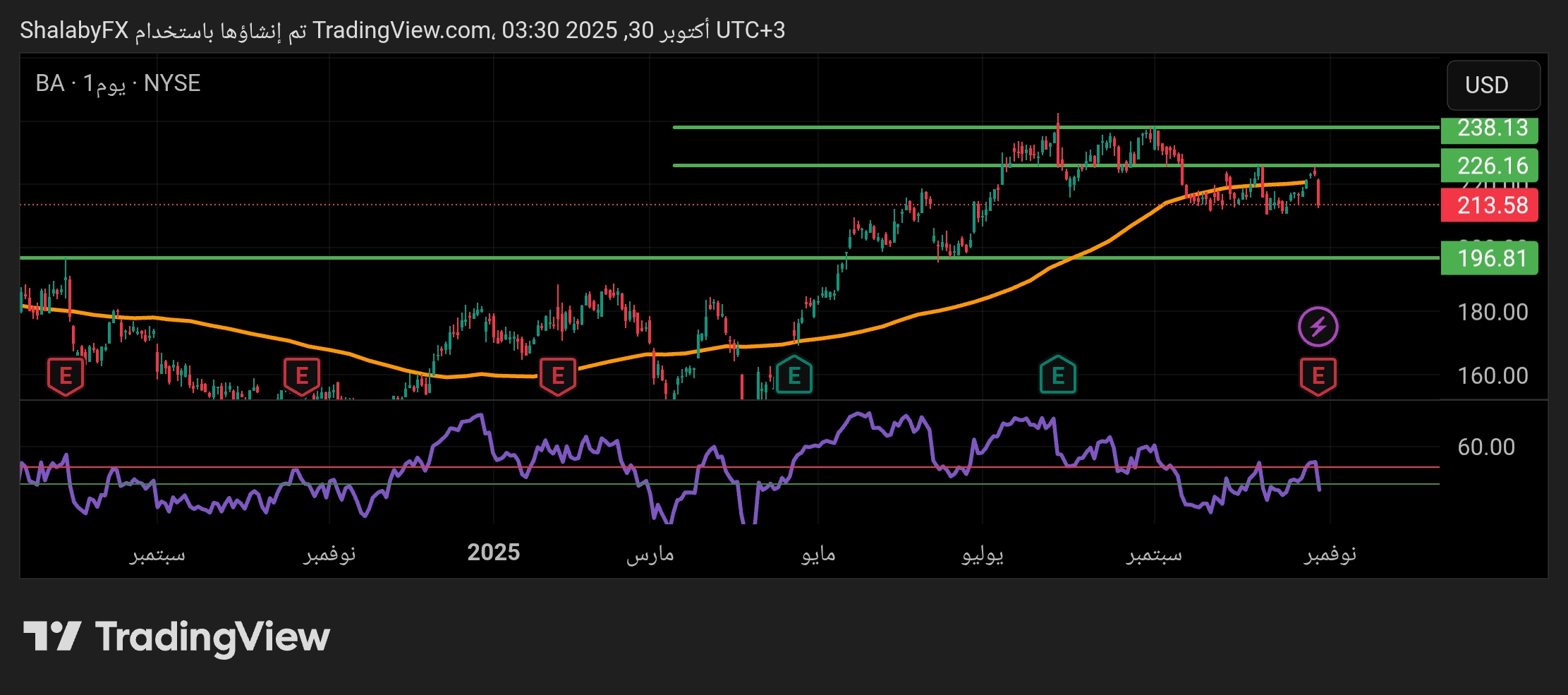
Task: Click the purple lightning bolt event icon
Action: point(1318,327)
